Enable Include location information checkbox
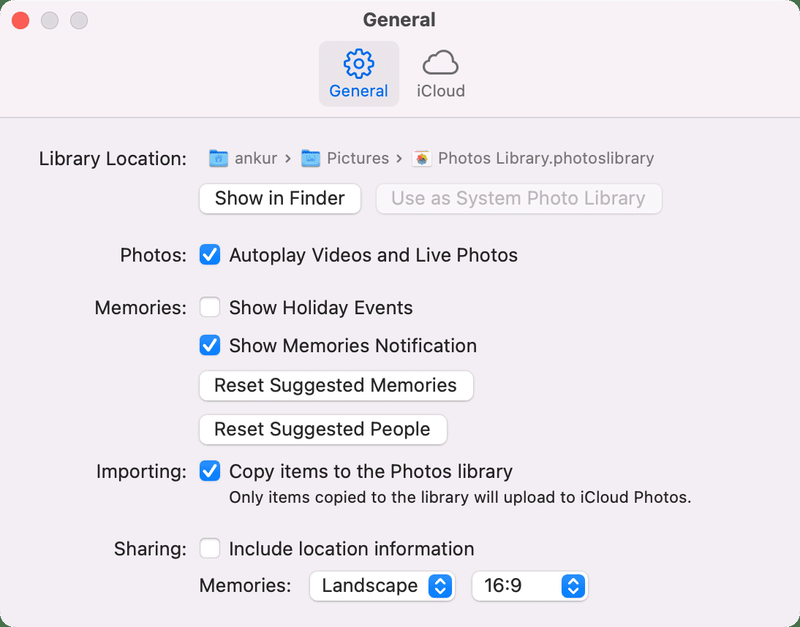The width and height of the screenshot is (800, 627). (210, 549)
